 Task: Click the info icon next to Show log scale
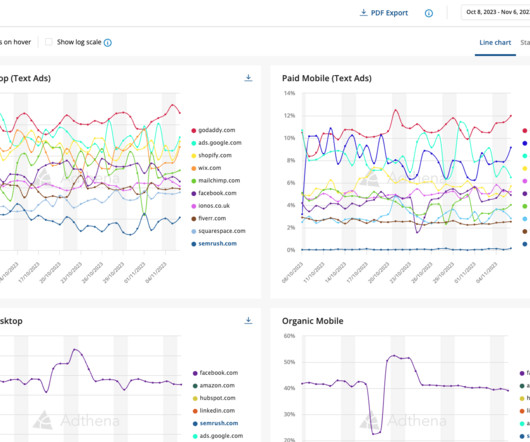(x=107, y=43)
